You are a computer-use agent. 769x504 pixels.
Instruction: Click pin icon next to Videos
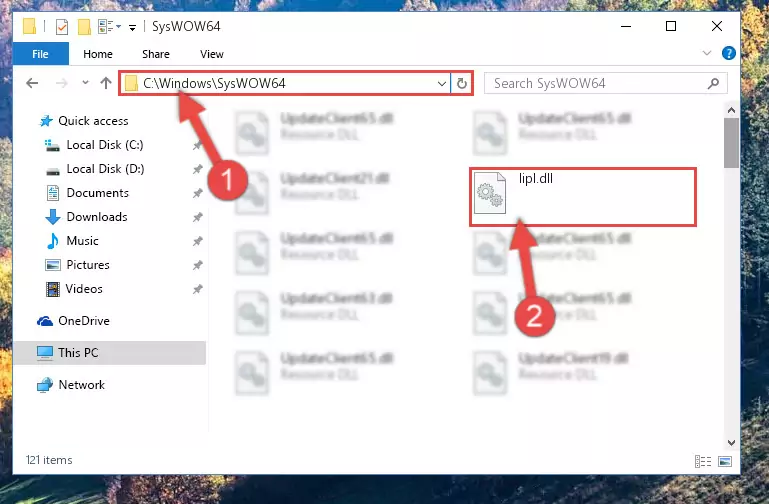pos(197,289)
